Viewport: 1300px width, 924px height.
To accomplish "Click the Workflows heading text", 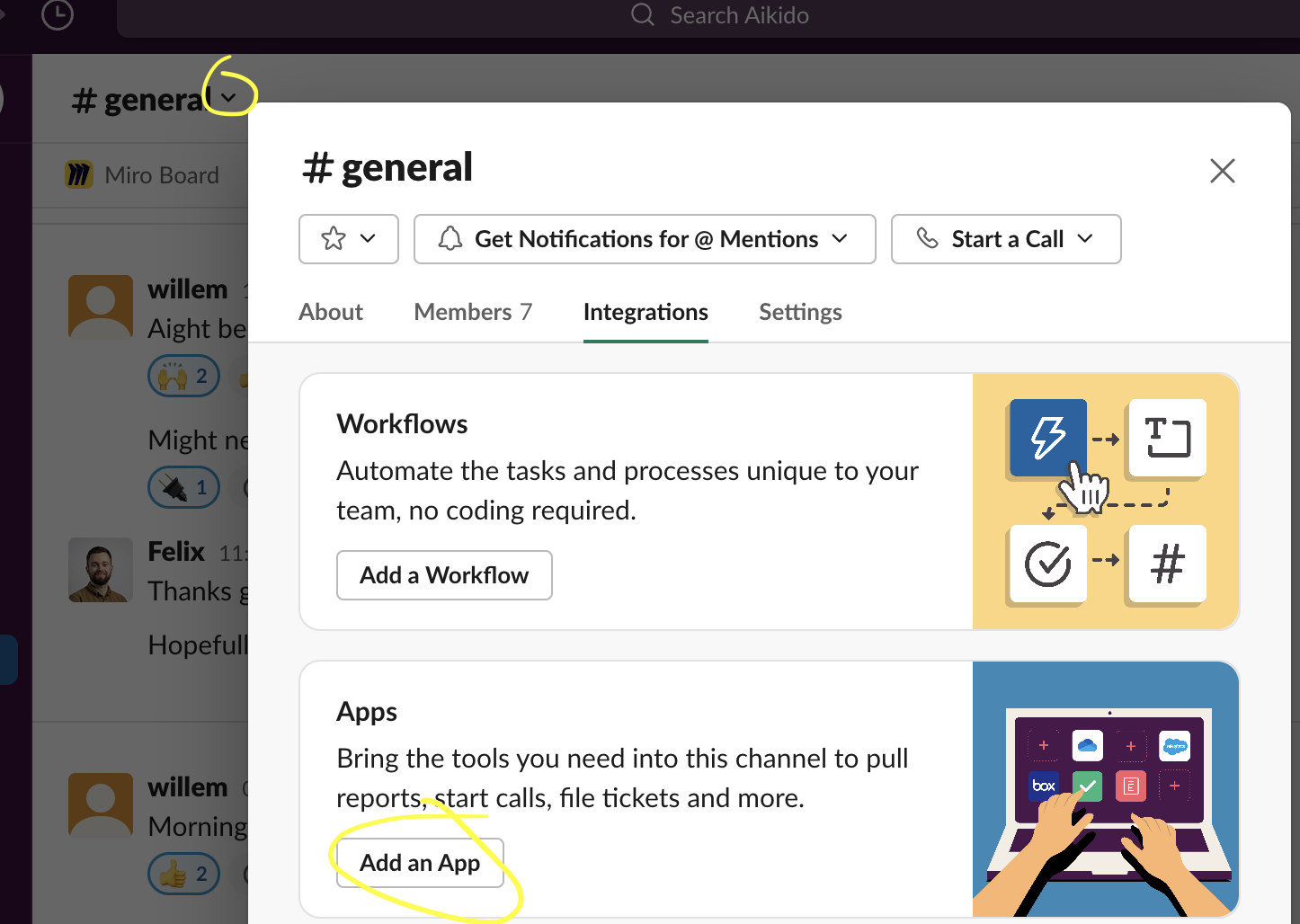I will click(402, 423).
